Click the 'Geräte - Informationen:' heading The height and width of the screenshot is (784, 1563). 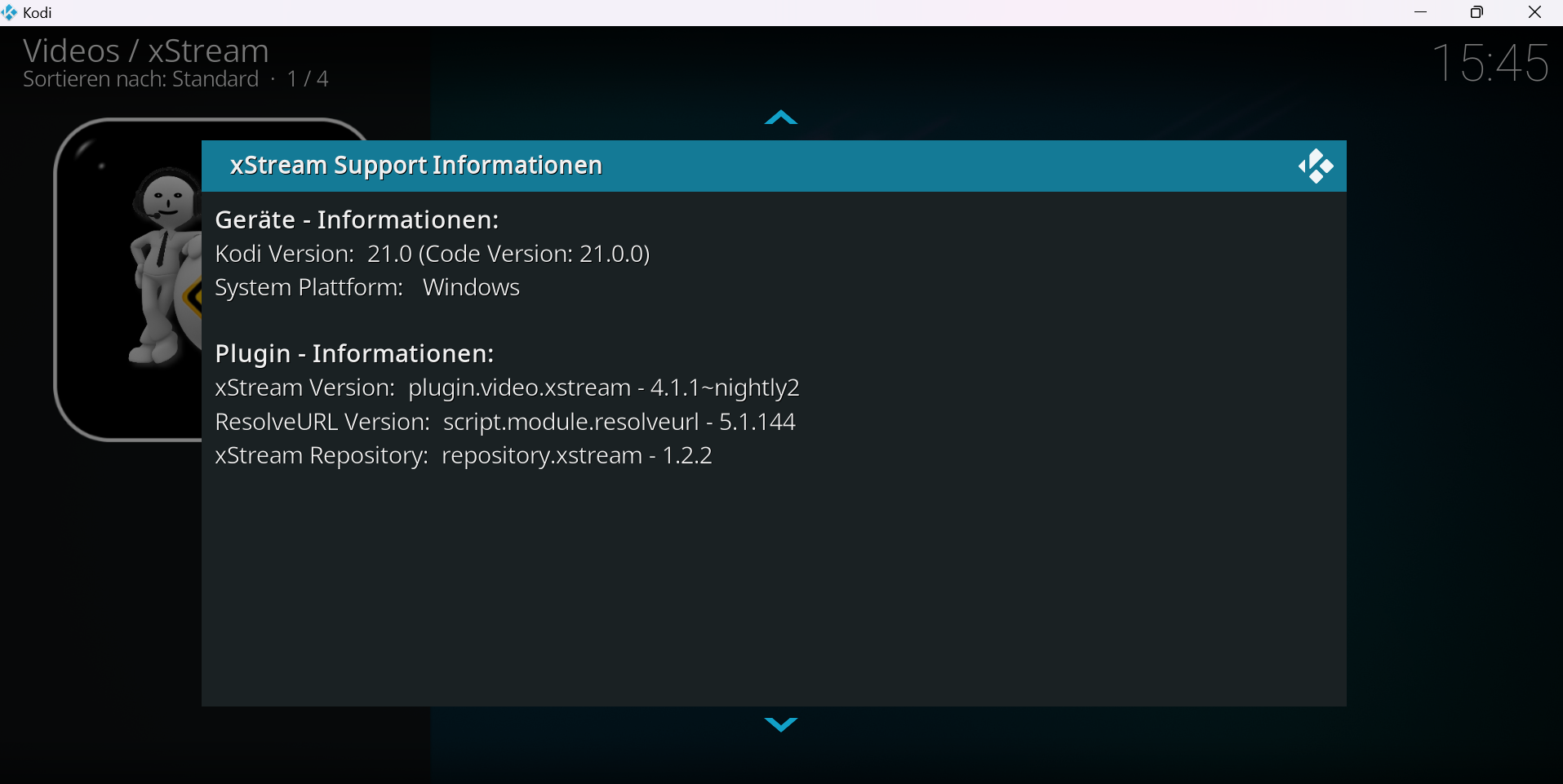(357, 220)
